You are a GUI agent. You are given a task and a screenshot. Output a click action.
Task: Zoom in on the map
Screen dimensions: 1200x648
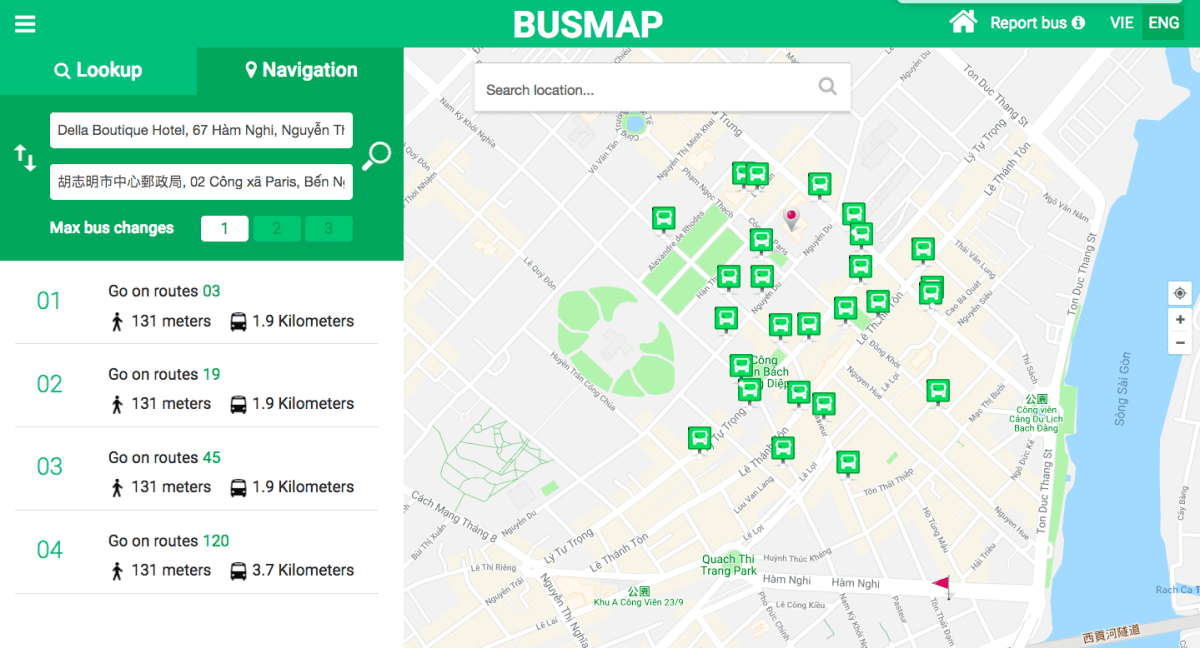click(1180, 320)
